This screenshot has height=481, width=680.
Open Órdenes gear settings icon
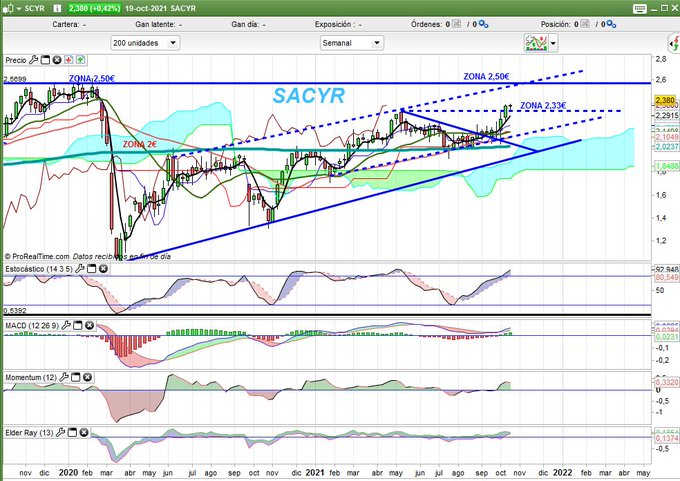pos(483,25)
